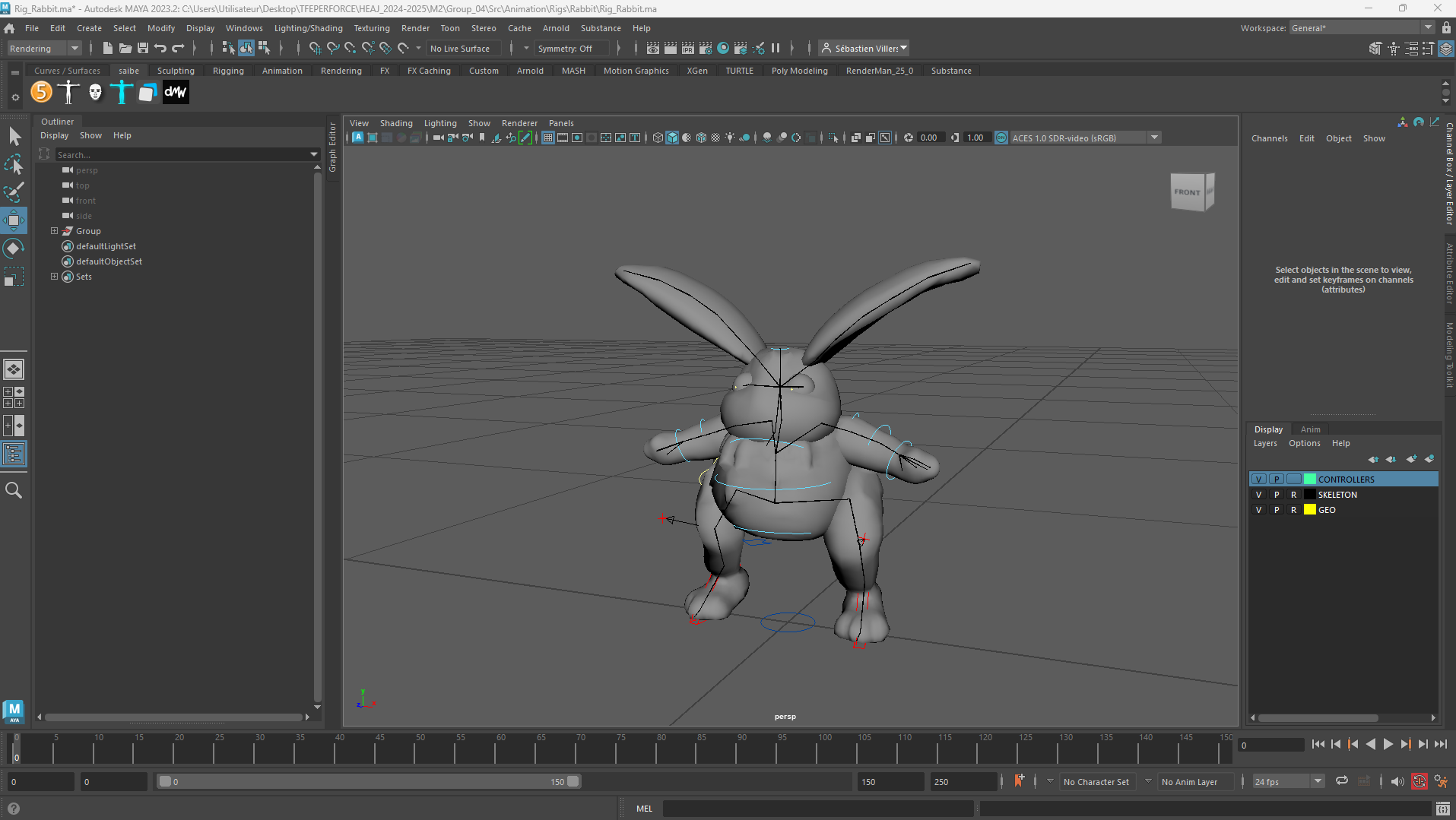The image size is (1456, 820).
Task: Click the No Live Surface button
Action: coord(460,48)
